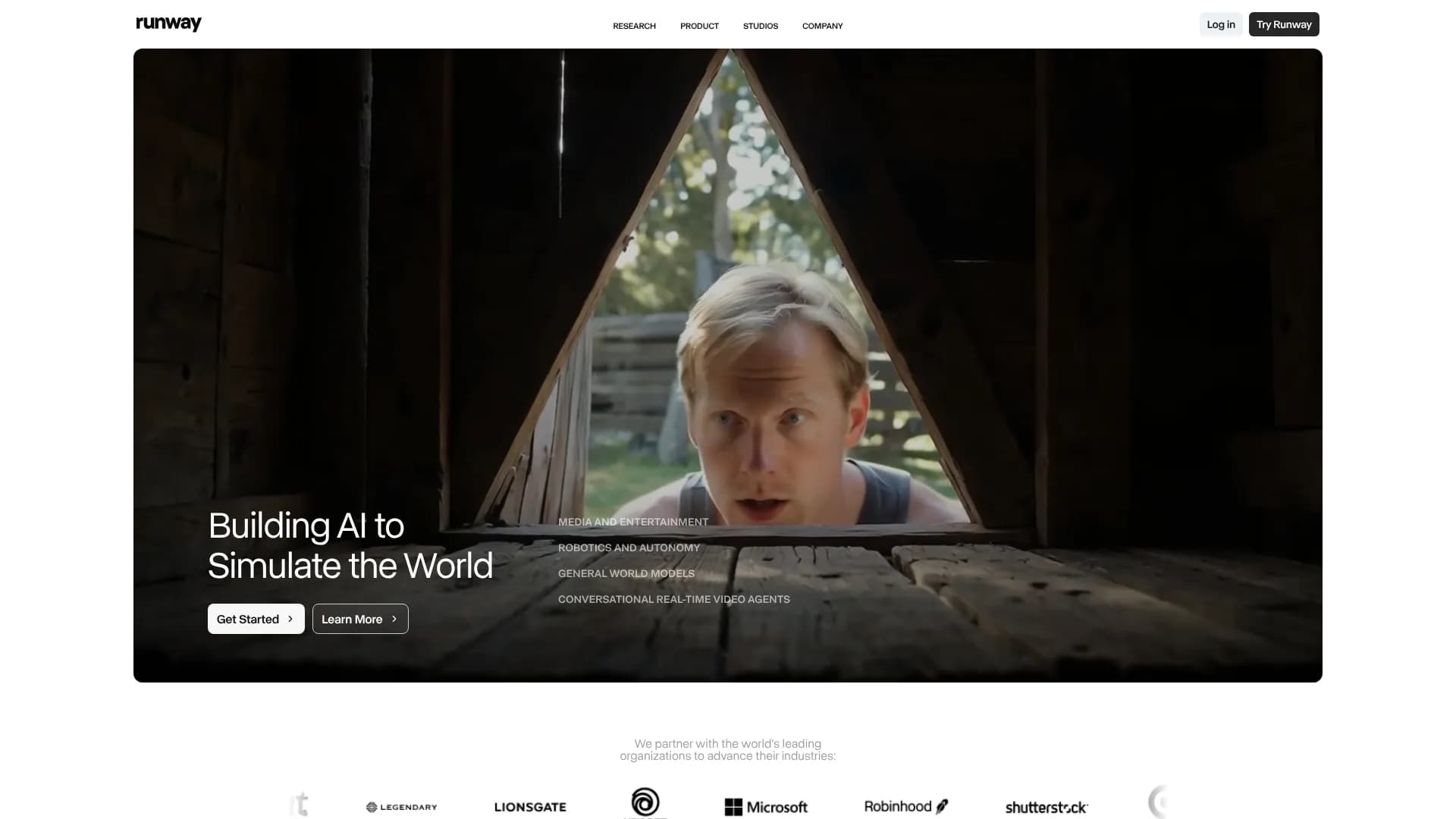Click the Microsoft logo
The height and width of the screenshot is (819, 1456).
coord(766,807)
